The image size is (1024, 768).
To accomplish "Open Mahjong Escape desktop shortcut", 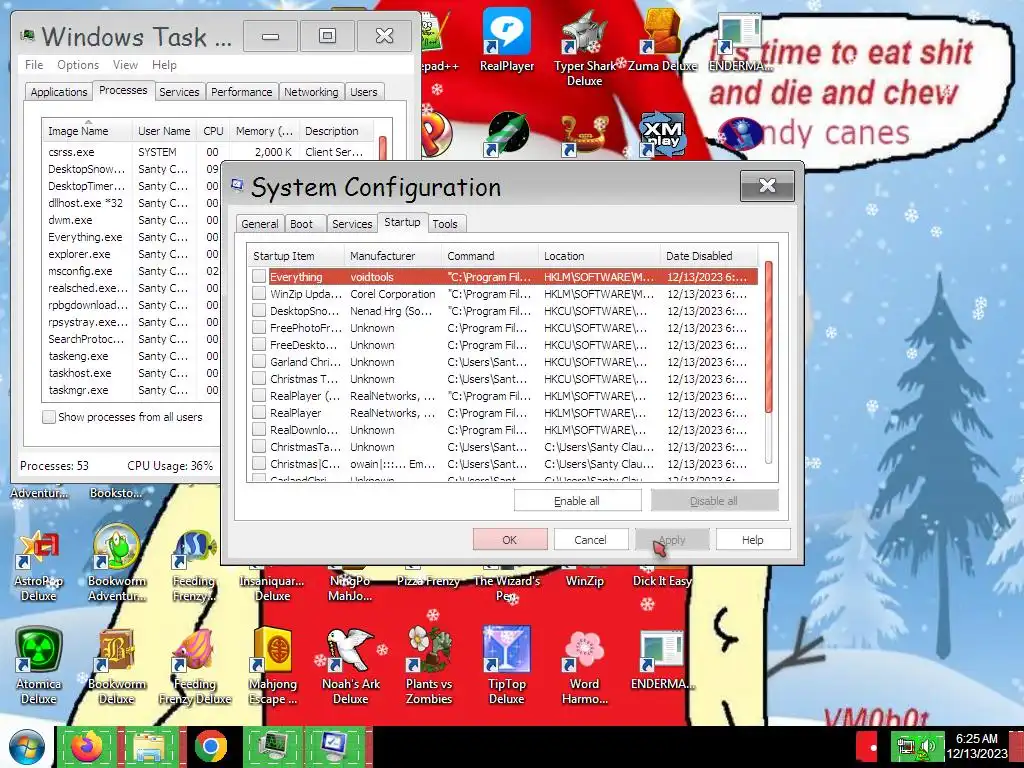I will point(273,666).
